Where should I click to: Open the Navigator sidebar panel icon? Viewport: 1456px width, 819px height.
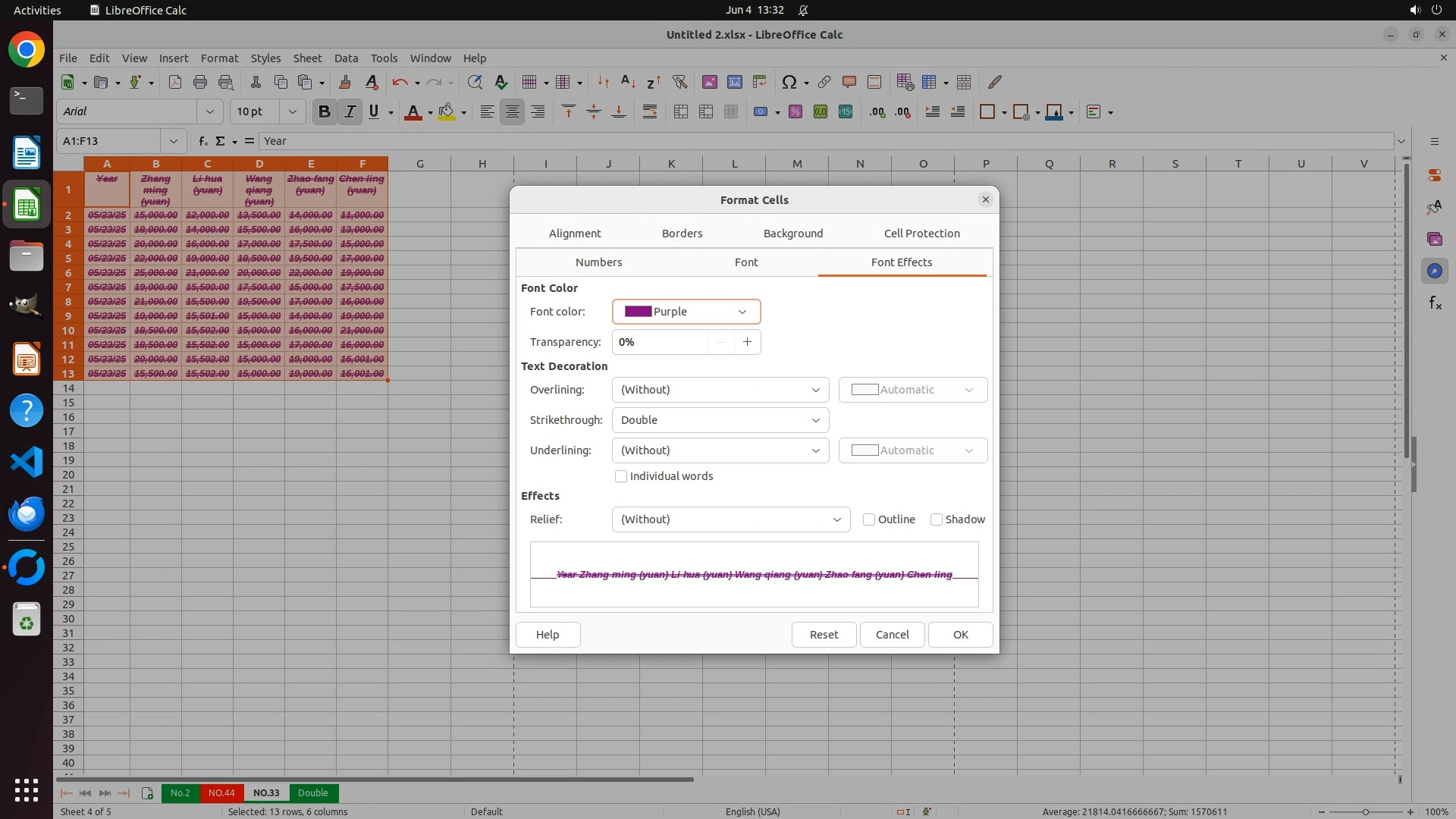point(1434,271)
